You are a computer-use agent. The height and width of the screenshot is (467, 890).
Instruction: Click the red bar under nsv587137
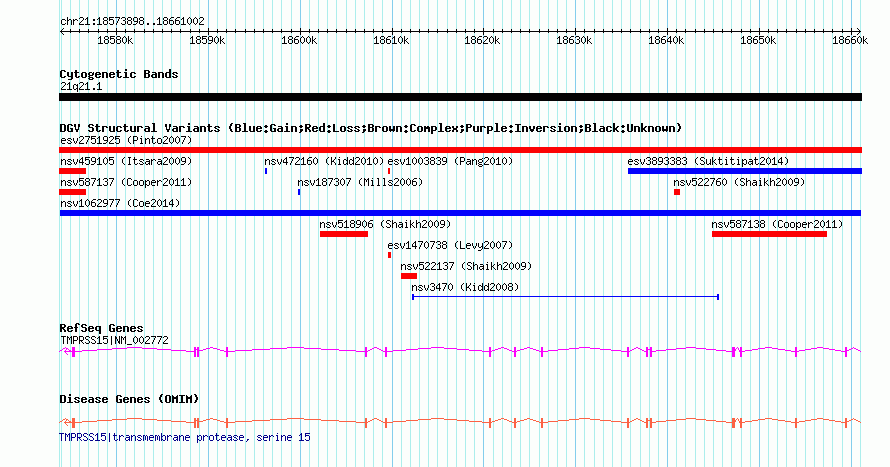click(73, 192)
